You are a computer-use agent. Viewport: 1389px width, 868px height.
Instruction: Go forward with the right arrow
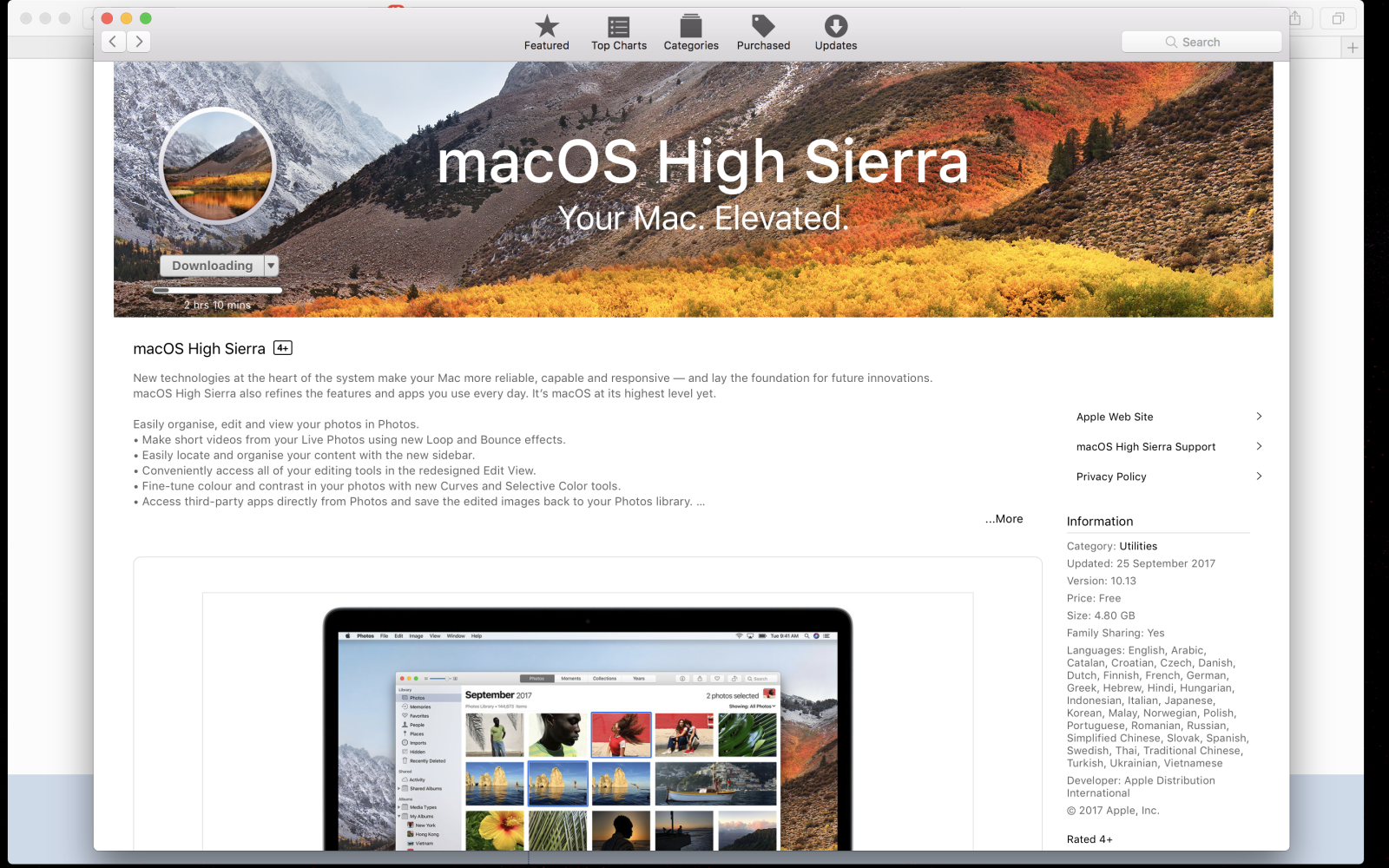tap(139, 42)
